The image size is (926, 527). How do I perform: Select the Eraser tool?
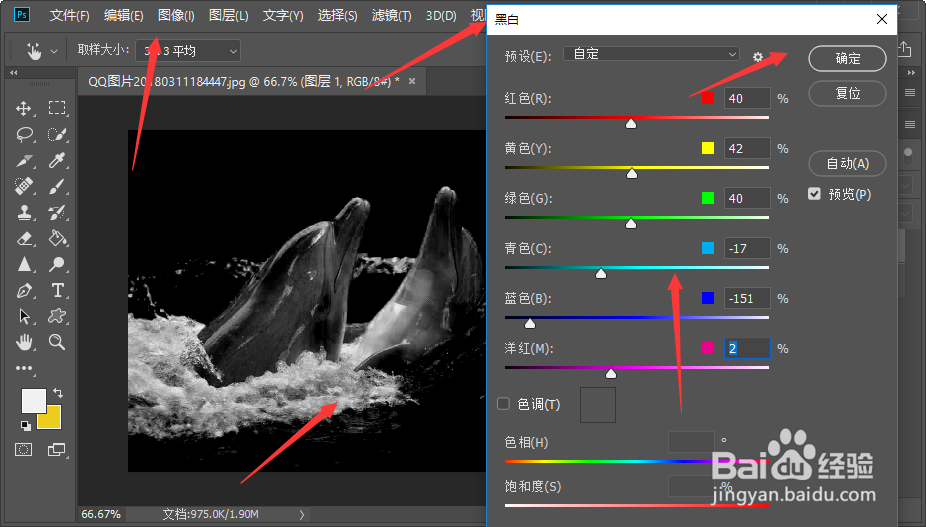click(x=24, y=238)
